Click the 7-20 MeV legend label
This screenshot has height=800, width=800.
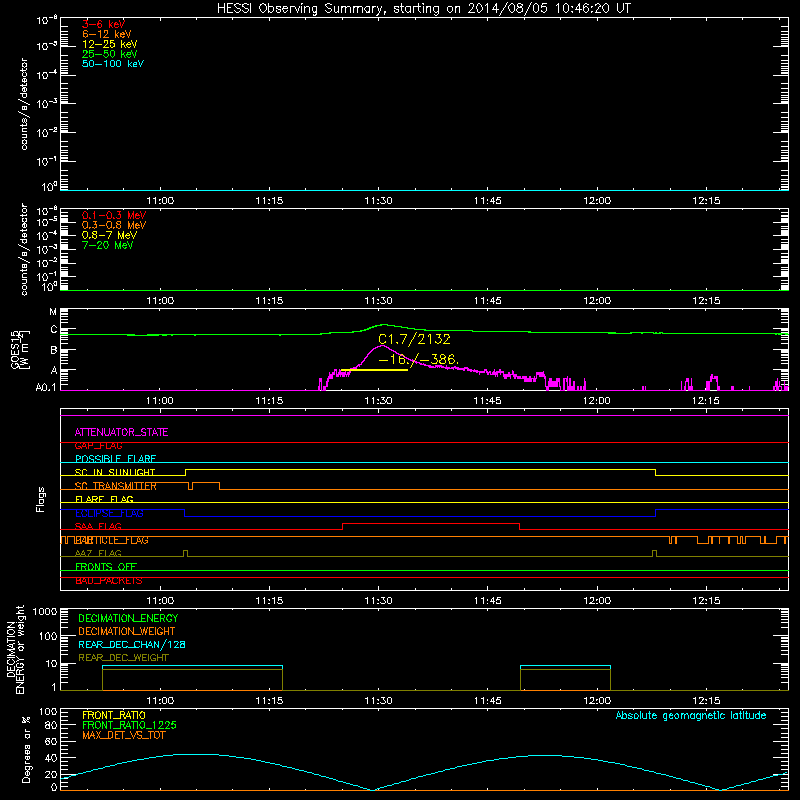tap(107, 245)
